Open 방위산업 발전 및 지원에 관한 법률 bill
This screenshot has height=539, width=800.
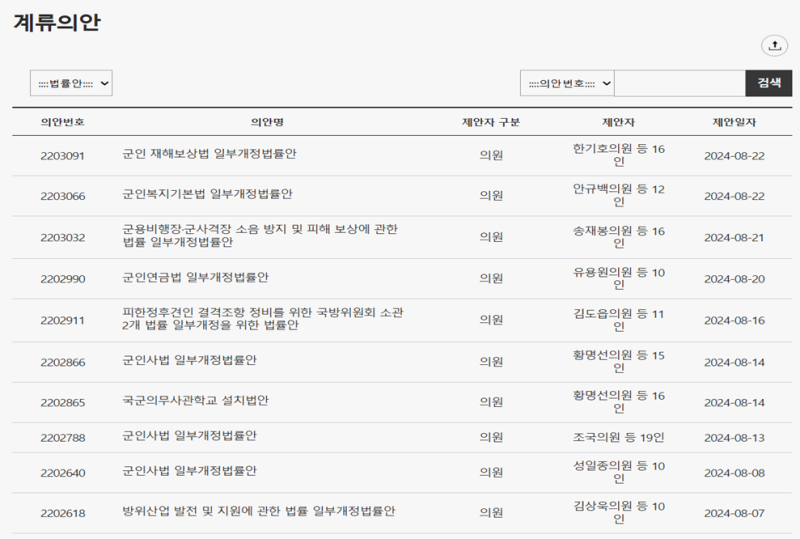click(x=258, y=511)
